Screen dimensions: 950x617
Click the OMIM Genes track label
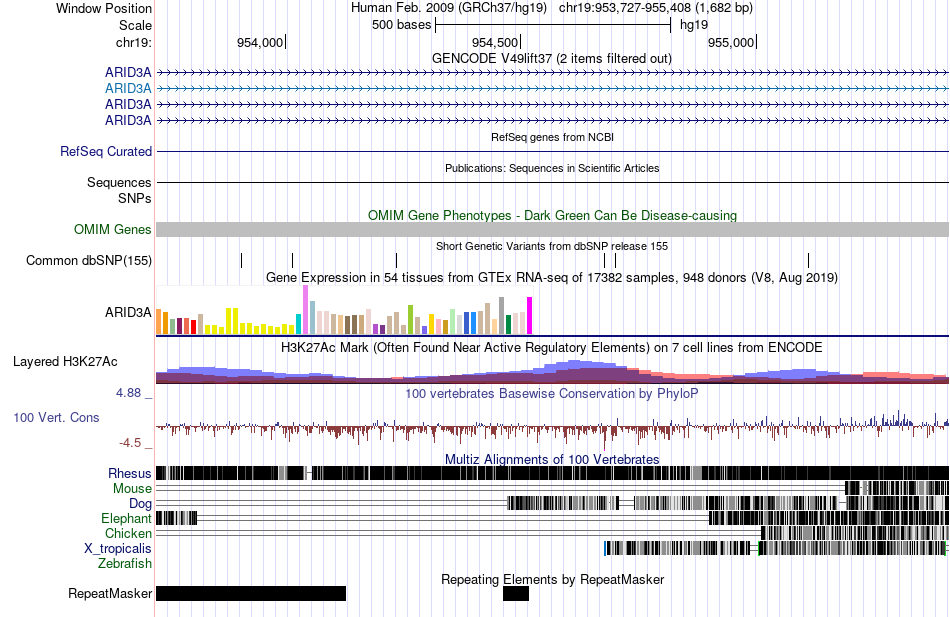point(113,230)
